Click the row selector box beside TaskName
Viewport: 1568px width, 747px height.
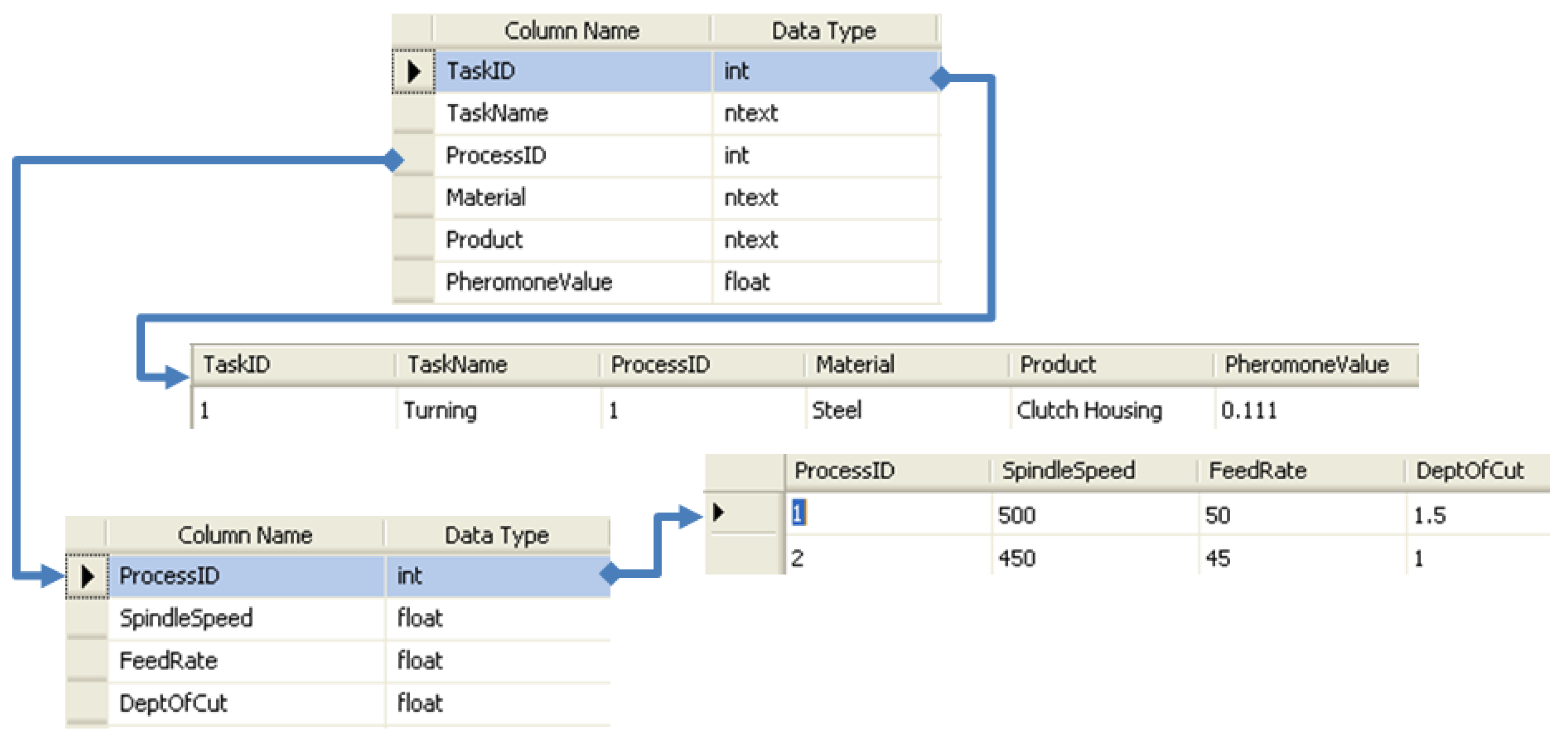[414, 114]
